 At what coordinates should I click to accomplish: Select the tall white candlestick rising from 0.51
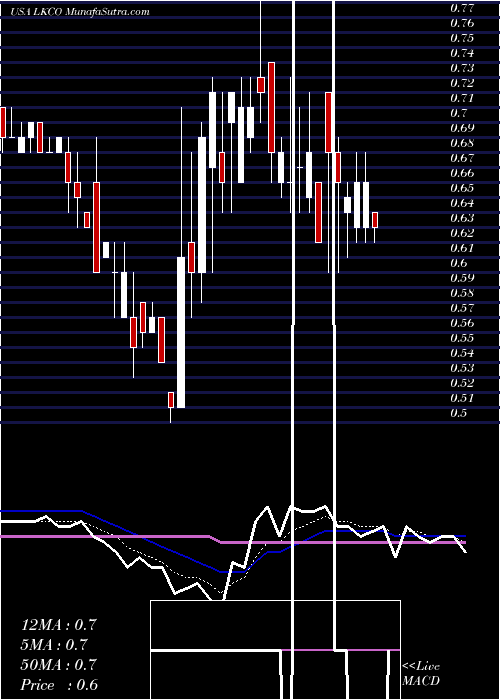[x=181, y=332]
